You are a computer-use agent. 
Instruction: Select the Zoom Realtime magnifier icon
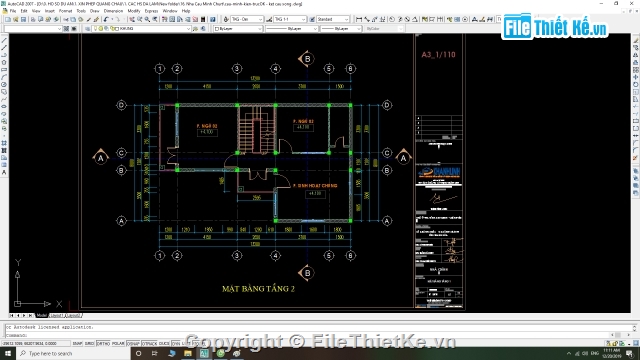tap(140, 19)
